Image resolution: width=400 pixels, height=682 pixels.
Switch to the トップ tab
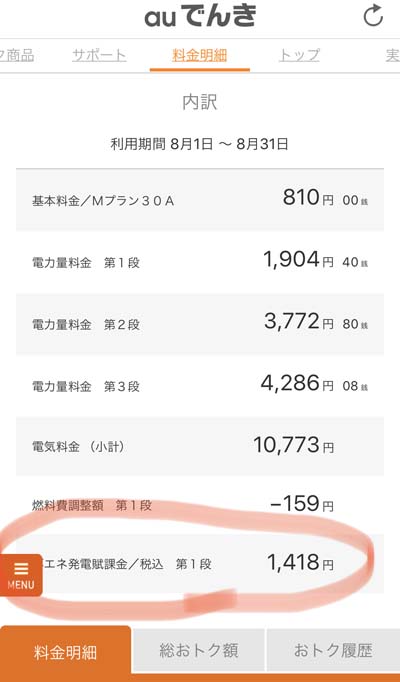pos(299,56)
